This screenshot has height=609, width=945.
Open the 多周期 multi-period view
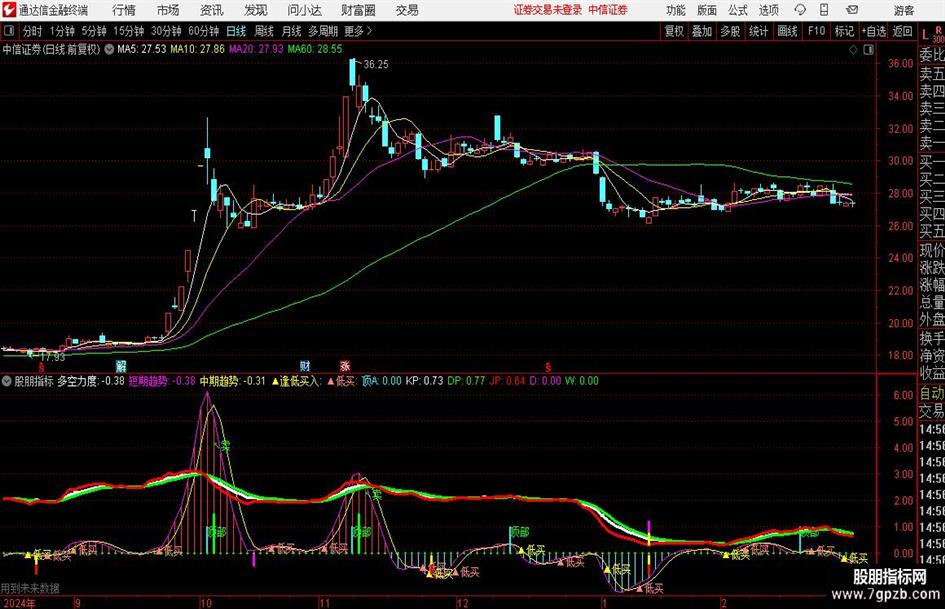[322, 31]
